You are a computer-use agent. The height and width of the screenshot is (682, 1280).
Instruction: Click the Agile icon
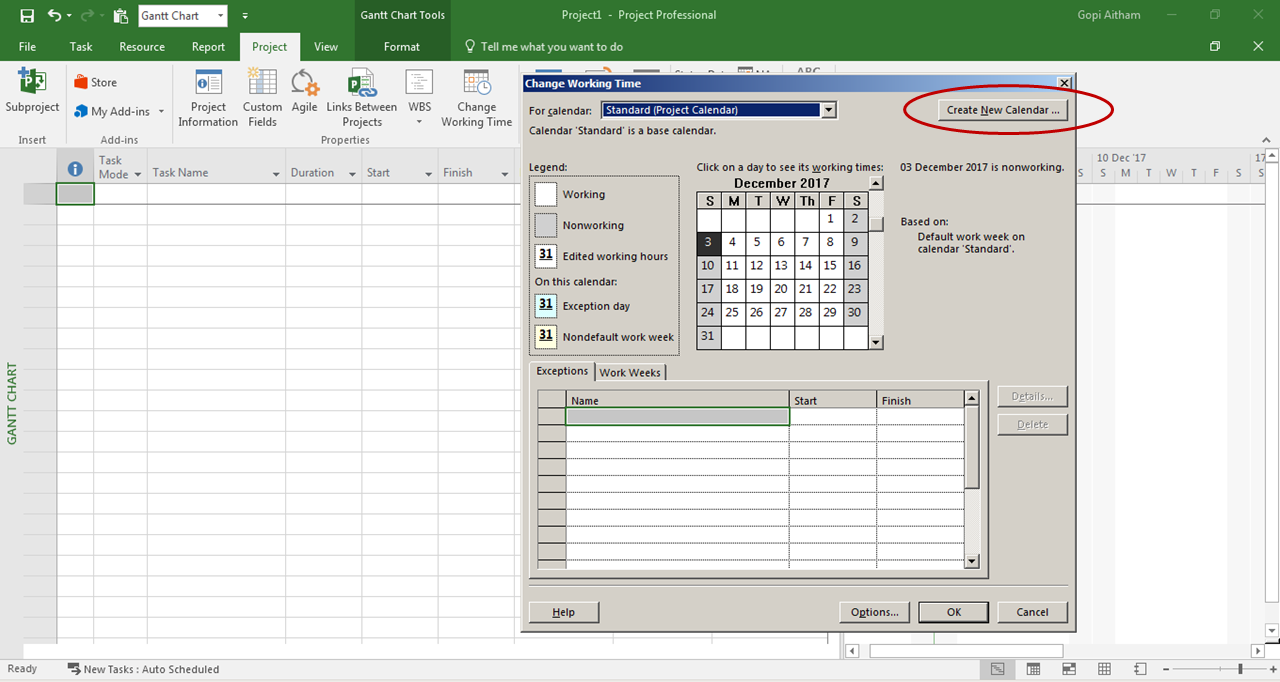tap(304, 93)
